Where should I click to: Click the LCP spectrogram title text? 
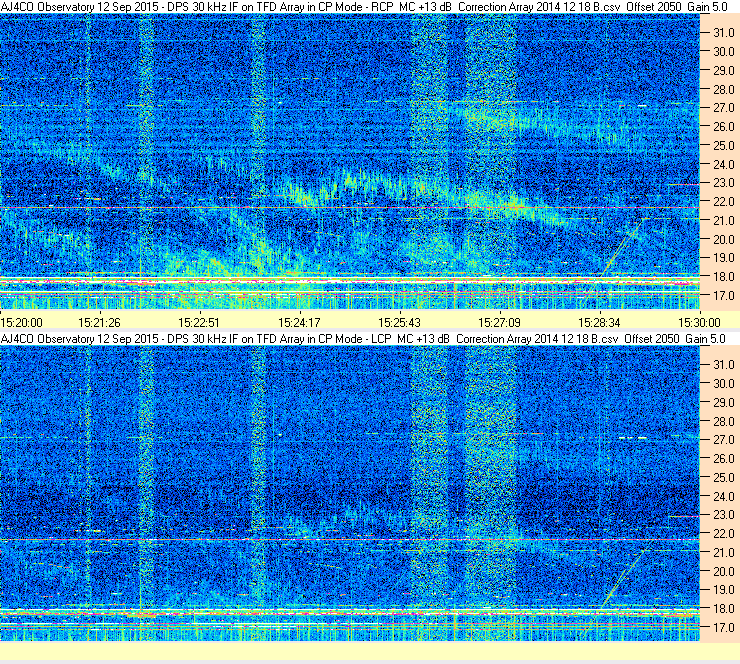click(363, 339)
